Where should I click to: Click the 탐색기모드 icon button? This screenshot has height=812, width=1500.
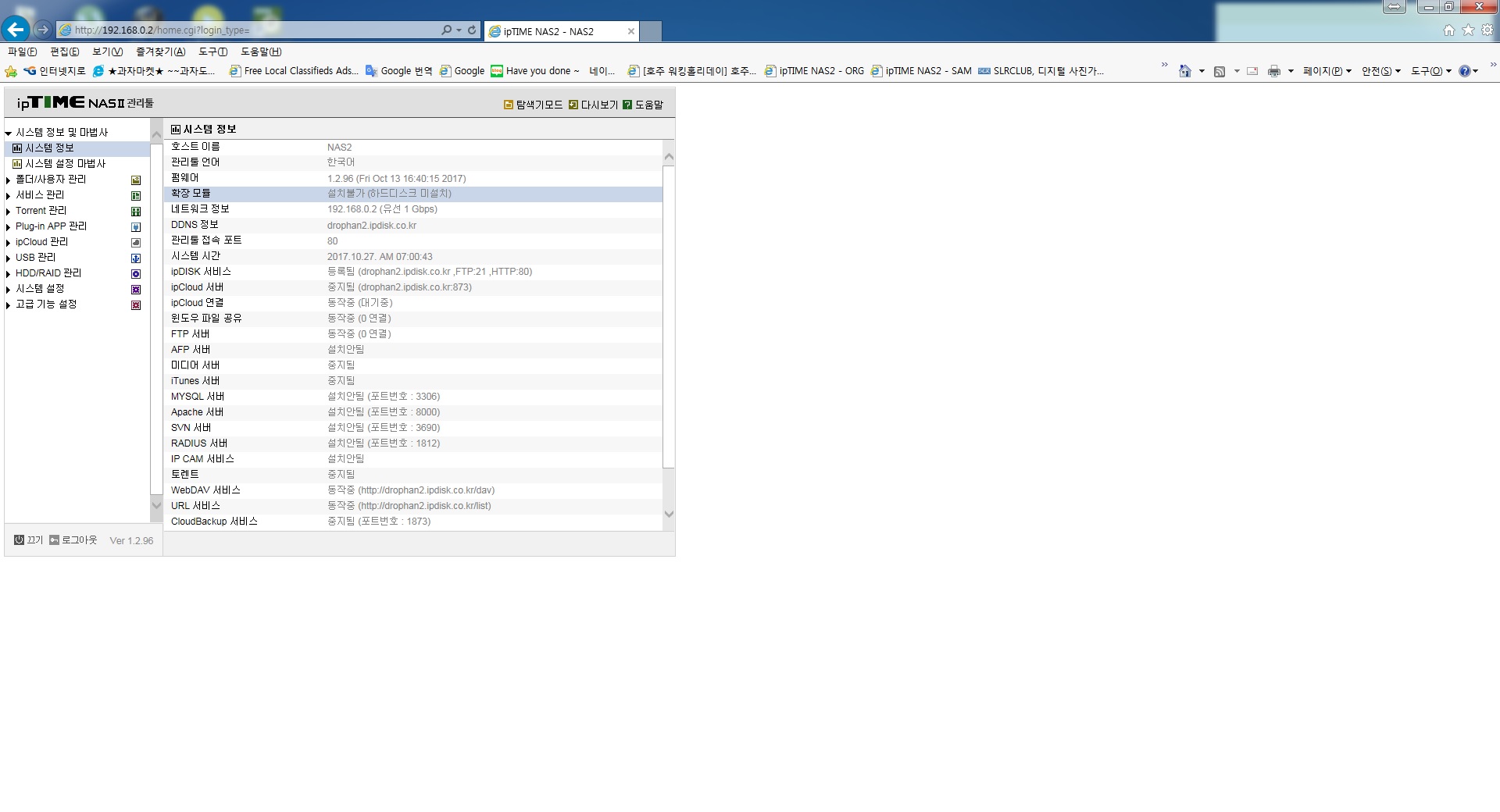[534, 105]
